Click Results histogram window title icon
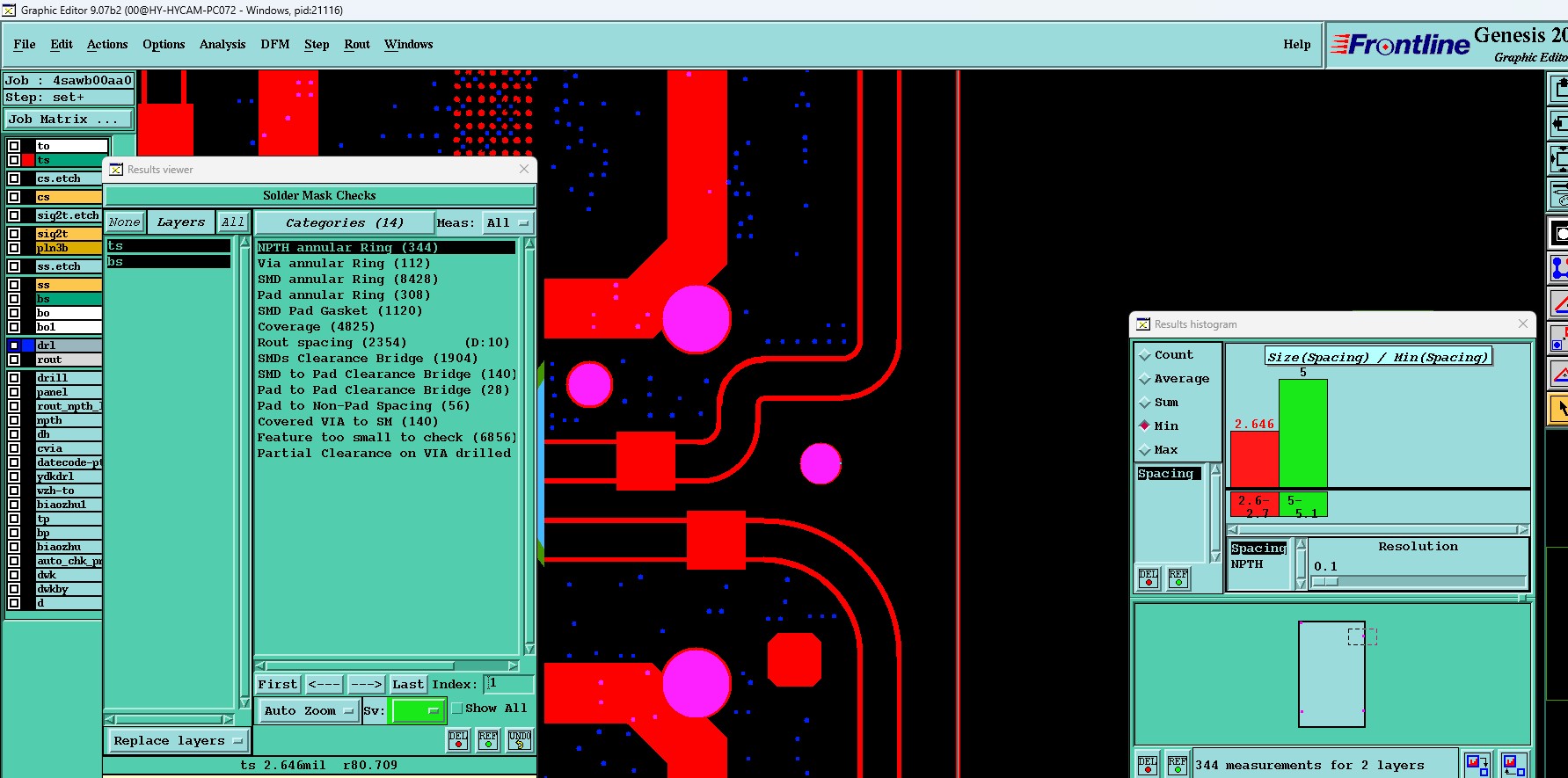This screenshot has height=778, width=1568. [x=1143, y=324]
